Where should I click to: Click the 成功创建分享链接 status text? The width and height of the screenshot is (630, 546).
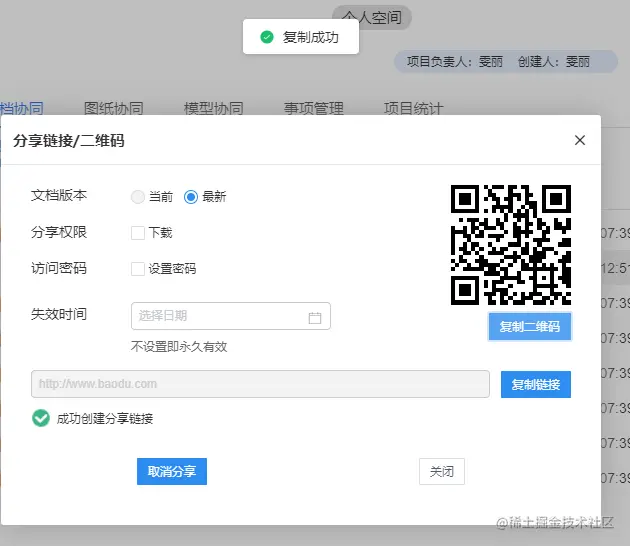[x=105, y=419]
